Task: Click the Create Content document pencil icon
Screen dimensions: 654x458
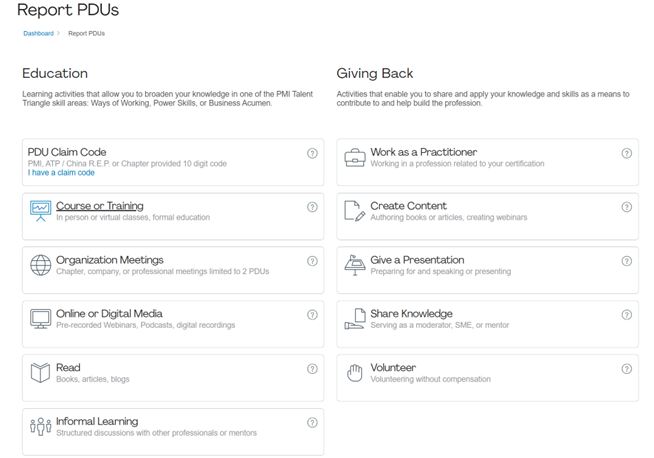Action: pos(355,211)
